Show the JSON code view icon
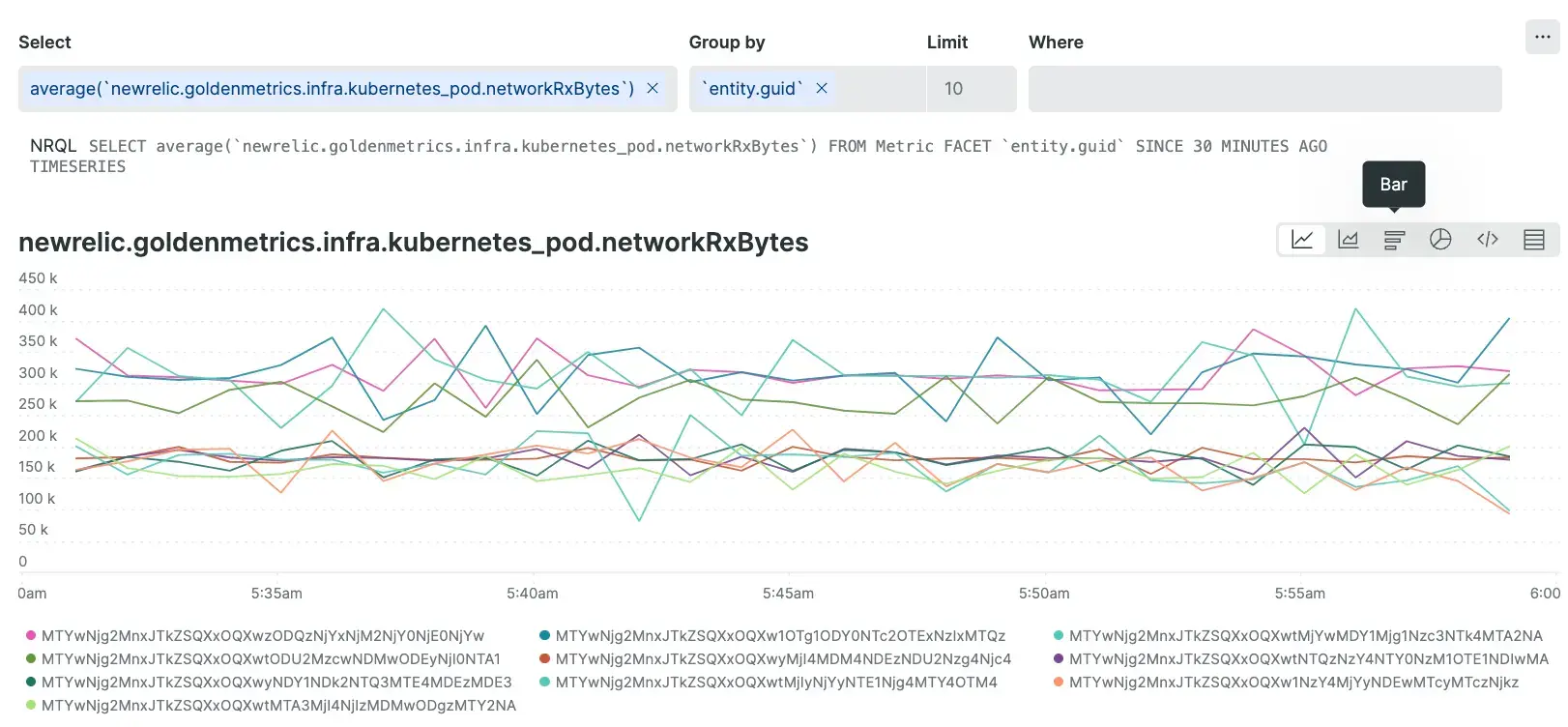Screen dimensions: 1568x727 [x=1488, y=240]
